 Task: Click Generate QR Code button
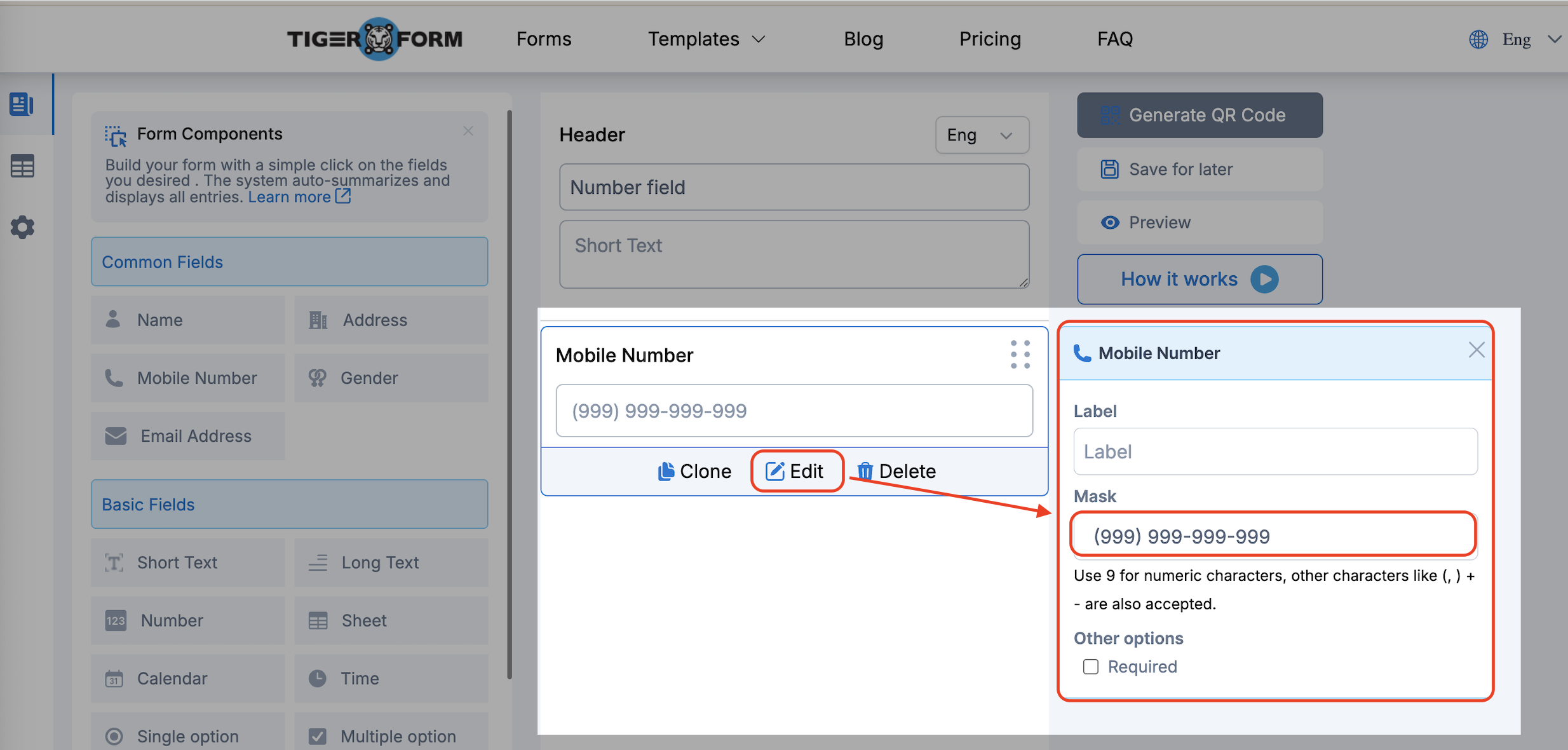coord(1200,115)
